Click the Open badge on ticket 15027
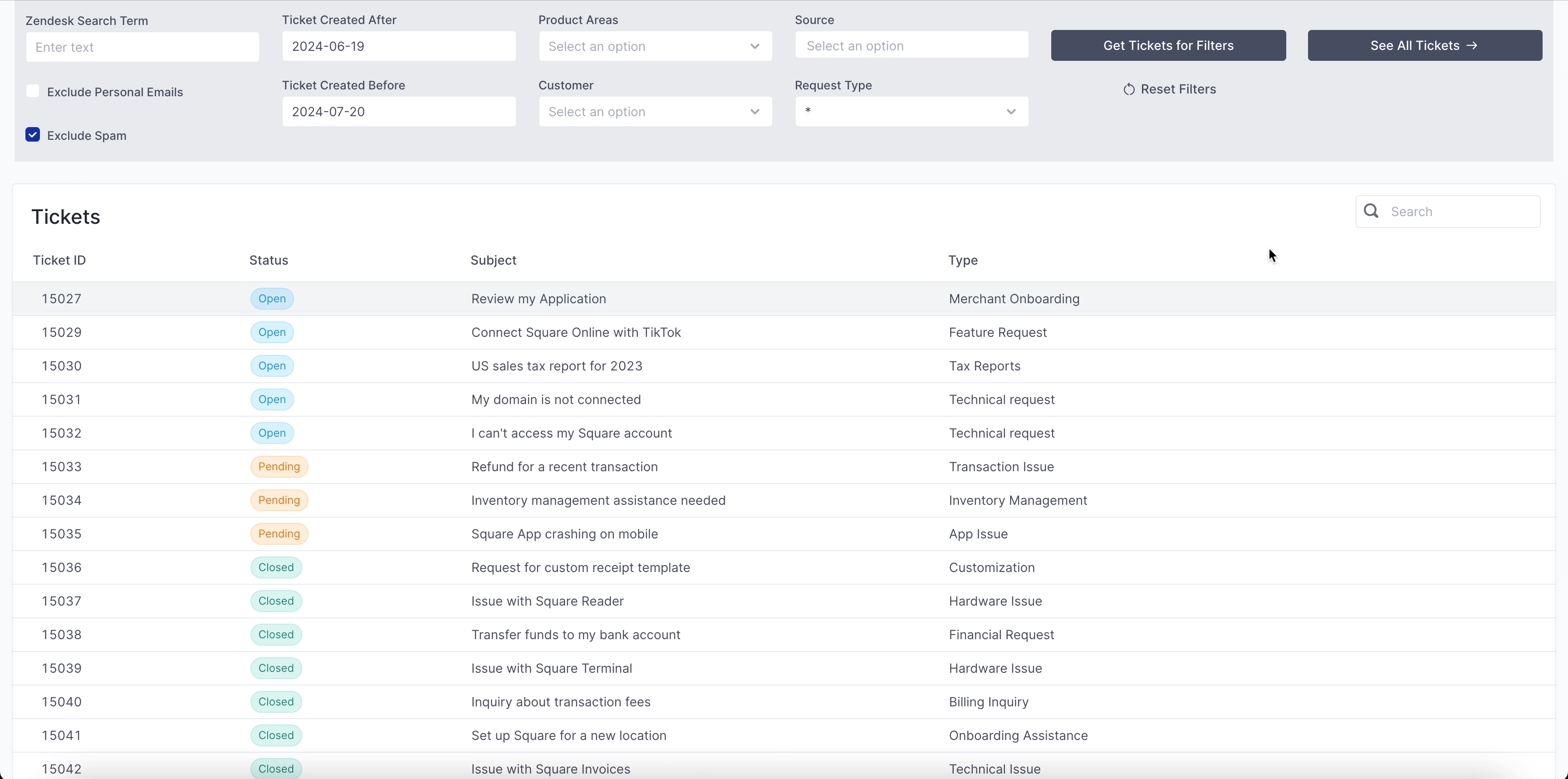Image resolution: width=1568 pixels, height=779 pixels. 271,298
